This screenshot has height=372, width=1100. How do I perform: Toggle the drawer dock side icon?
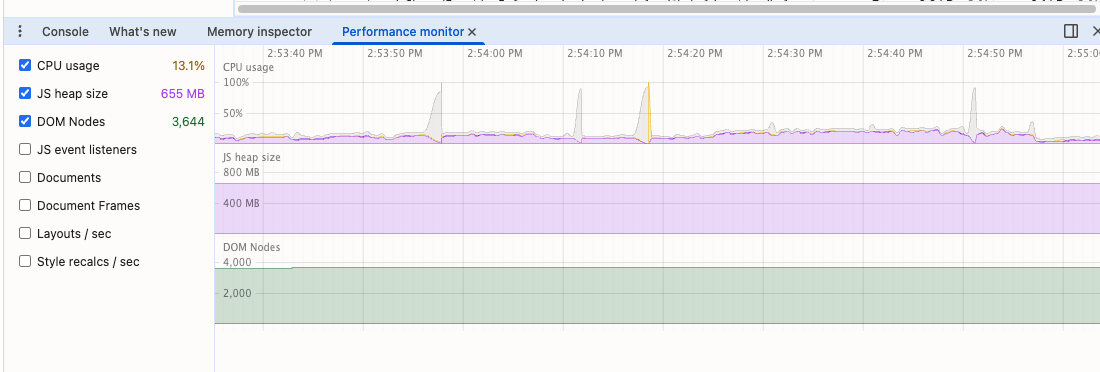pyautogui.click(x=1071, y=31)
